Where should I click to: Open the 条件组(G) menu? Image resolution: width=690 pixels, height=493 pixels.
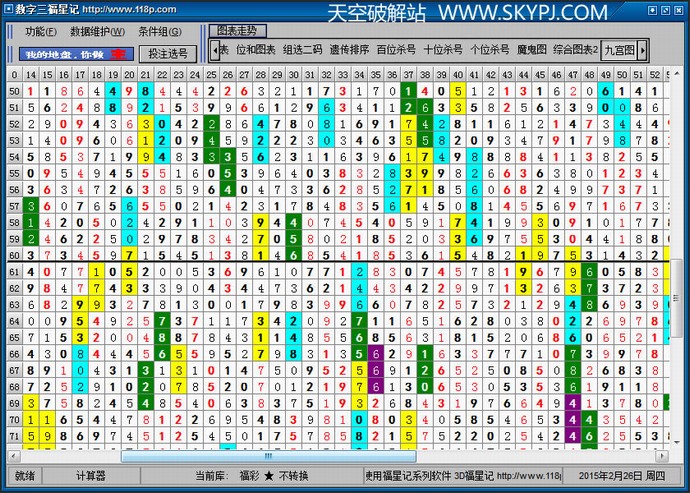pyautogui.click(x=159, y=32)
